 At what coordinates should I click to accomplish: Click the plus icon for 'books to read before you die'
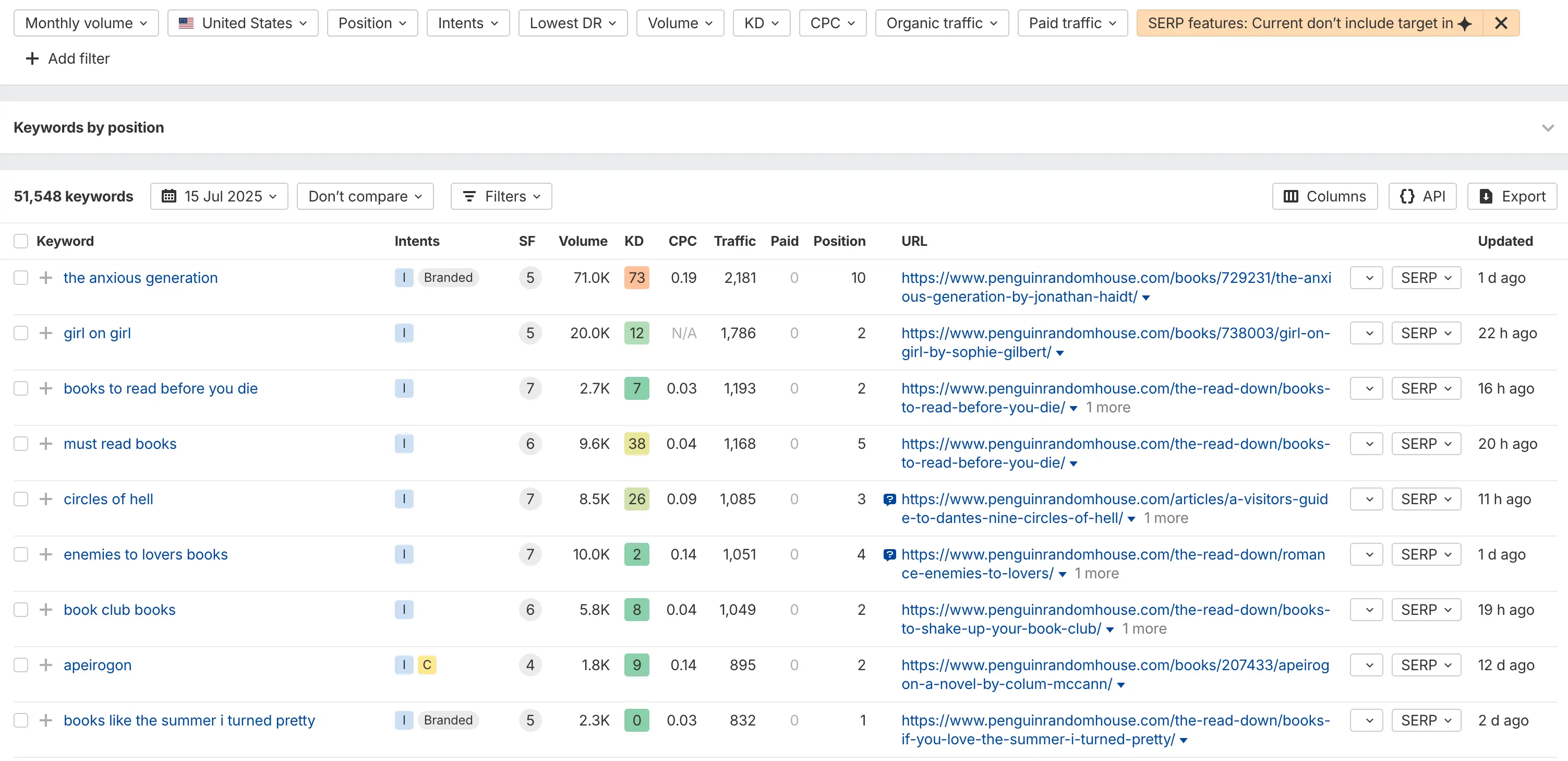point(46,389)
